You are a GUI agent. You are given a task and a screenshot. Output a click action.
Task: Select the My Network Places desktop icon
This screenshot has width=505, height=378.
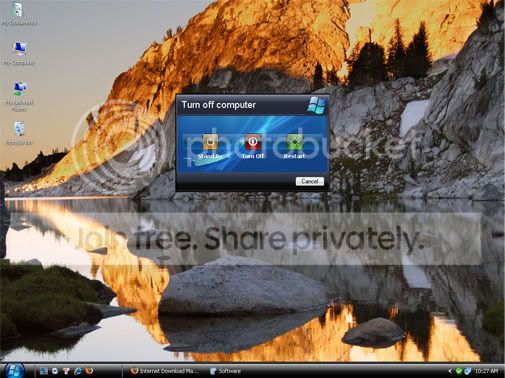tap(19, 96)
